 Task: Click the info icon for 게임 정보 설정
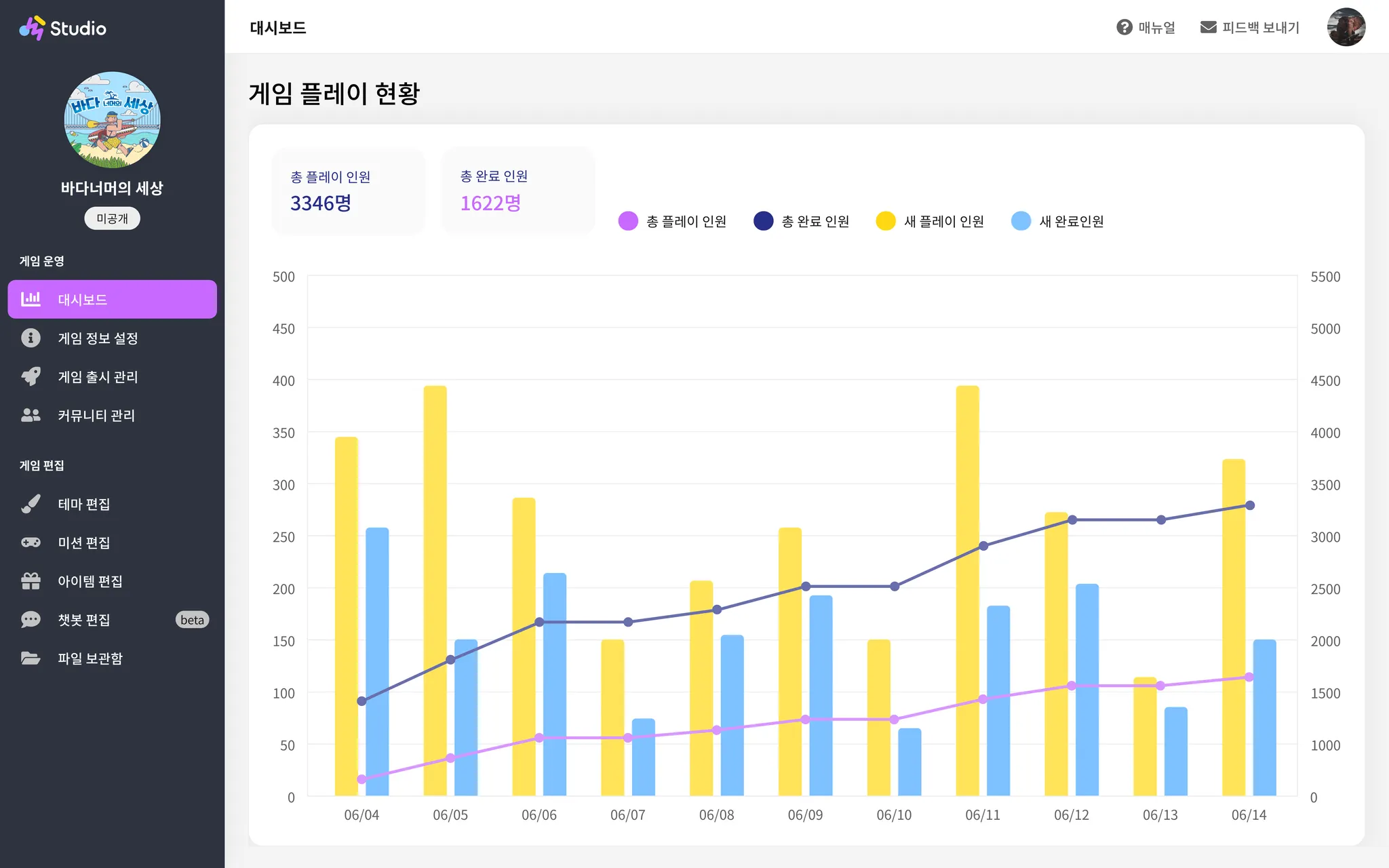click(x=31, y=338)
